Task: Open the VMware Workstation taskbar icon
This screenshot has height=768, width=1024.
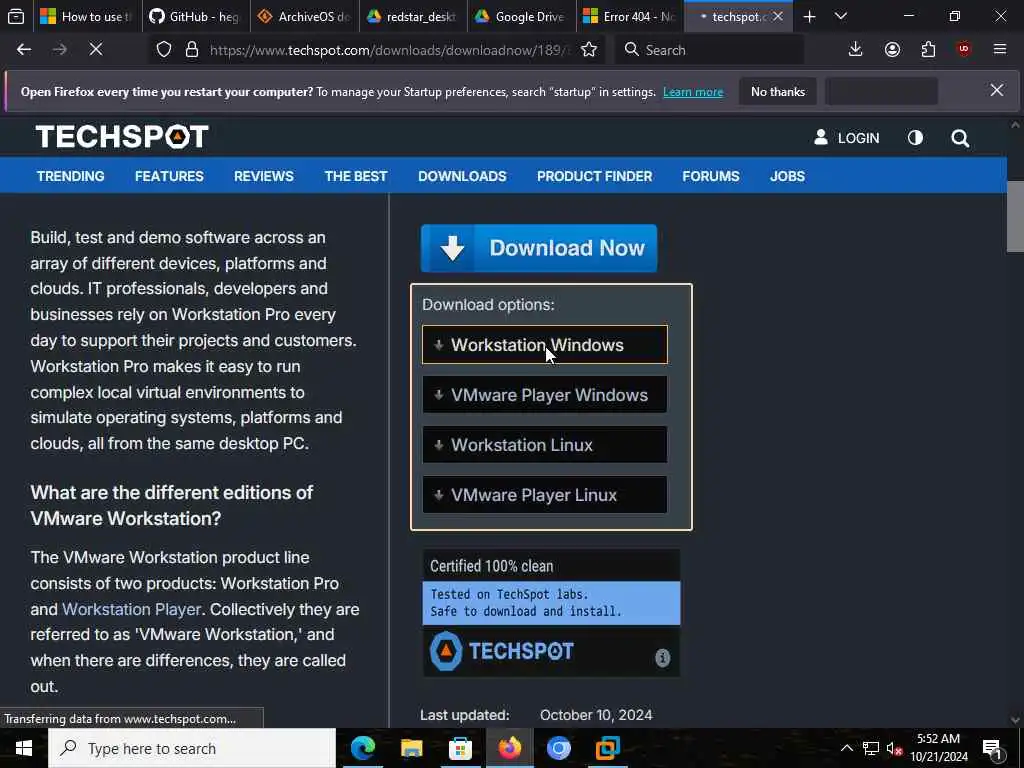Action: (x=607, y=748)
